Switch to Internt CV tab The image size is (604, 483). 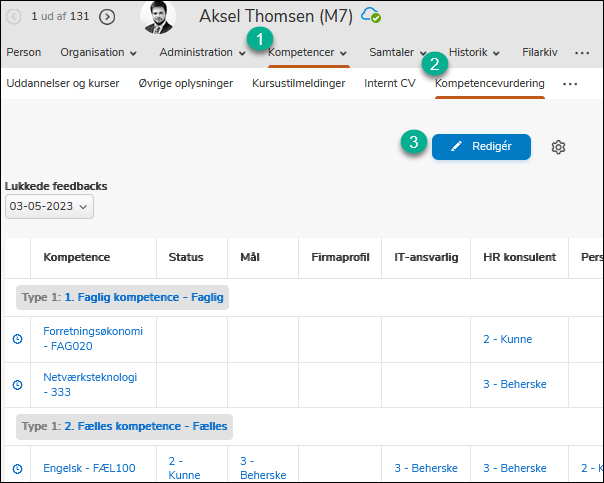click(390, 83)
